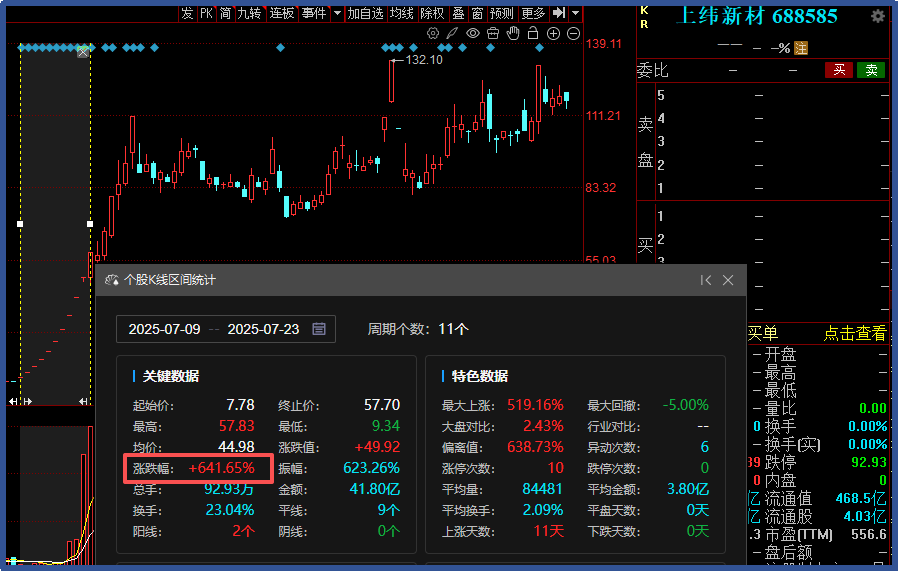Open the calendar date picker icon
Viewport: 898px width, 572px height.
pos(319,329)
